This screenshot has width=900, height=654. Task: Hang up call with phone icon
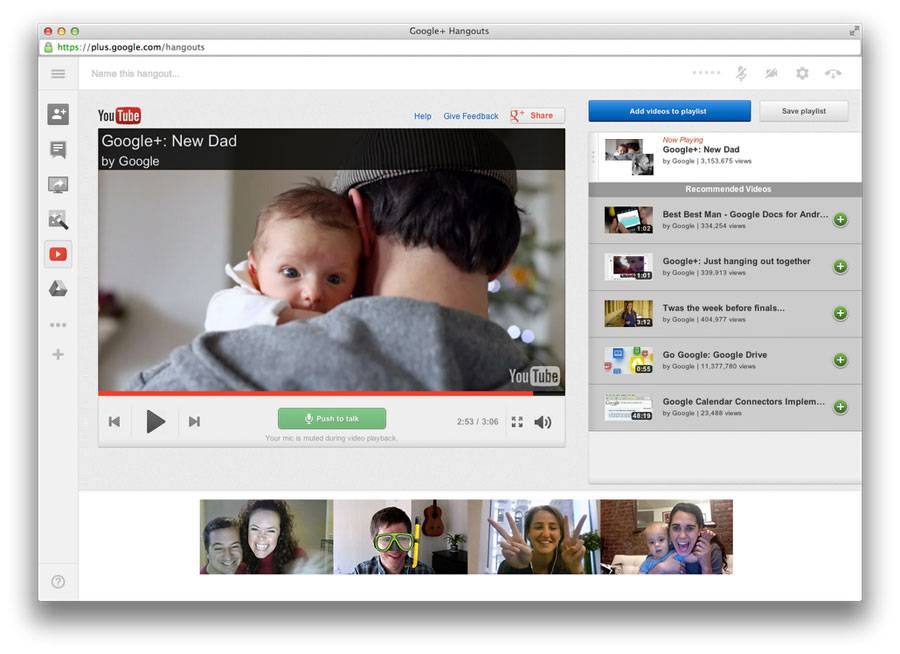(x=833, y=73)
